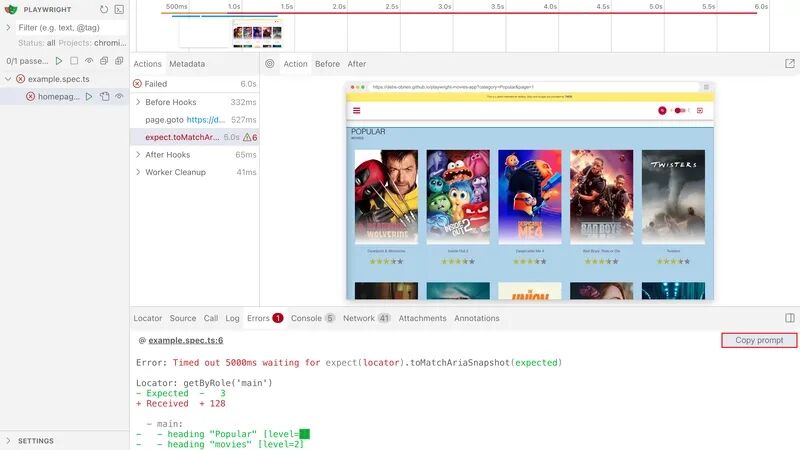This screenshot has width=800, height=450.
Task: Click the log in icon at the snapshot header's right
Action: click(700, 110)
